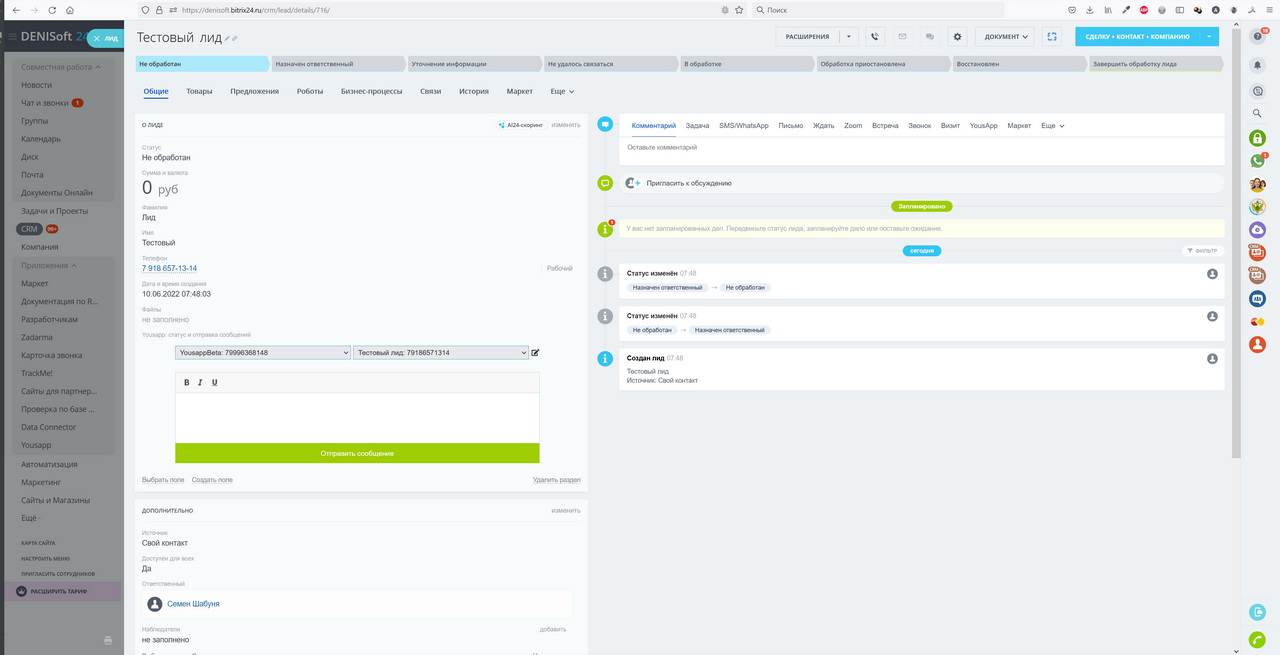
Task: Toggle bold formatting in message editor
Action: click(x=186, y=383)
